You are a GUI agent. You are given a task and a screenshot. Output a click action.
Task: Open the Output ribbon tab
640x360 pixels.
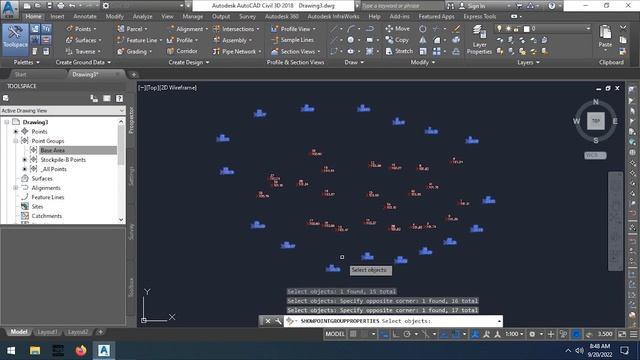click(221, 16)
